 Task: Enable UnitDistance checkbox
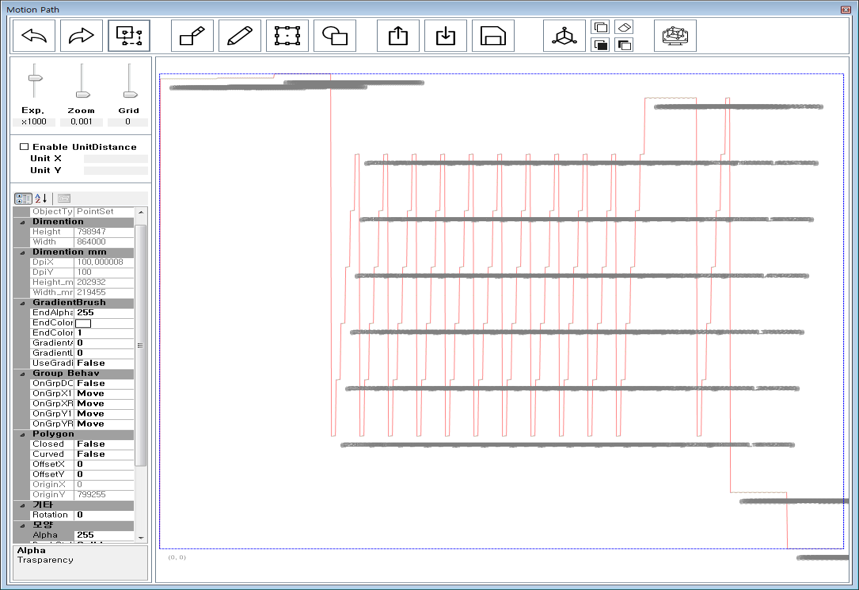point(25,147)
